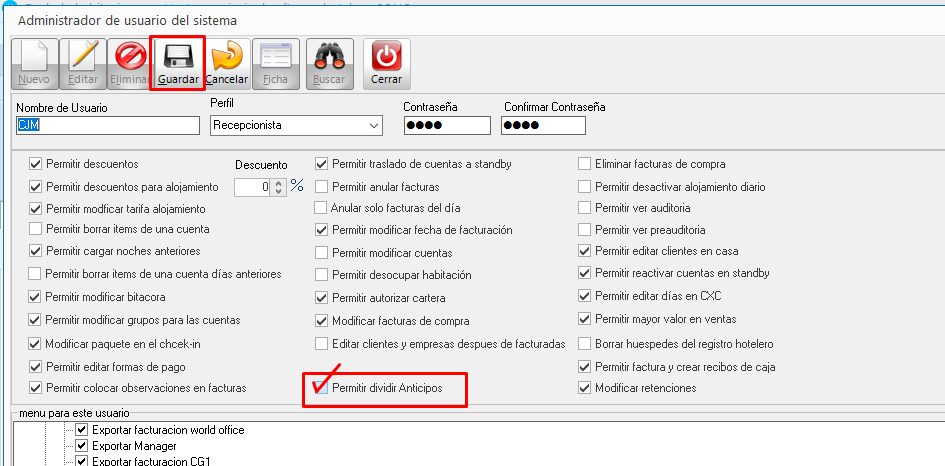Open the Perfil dropdown

pos(374,126)
